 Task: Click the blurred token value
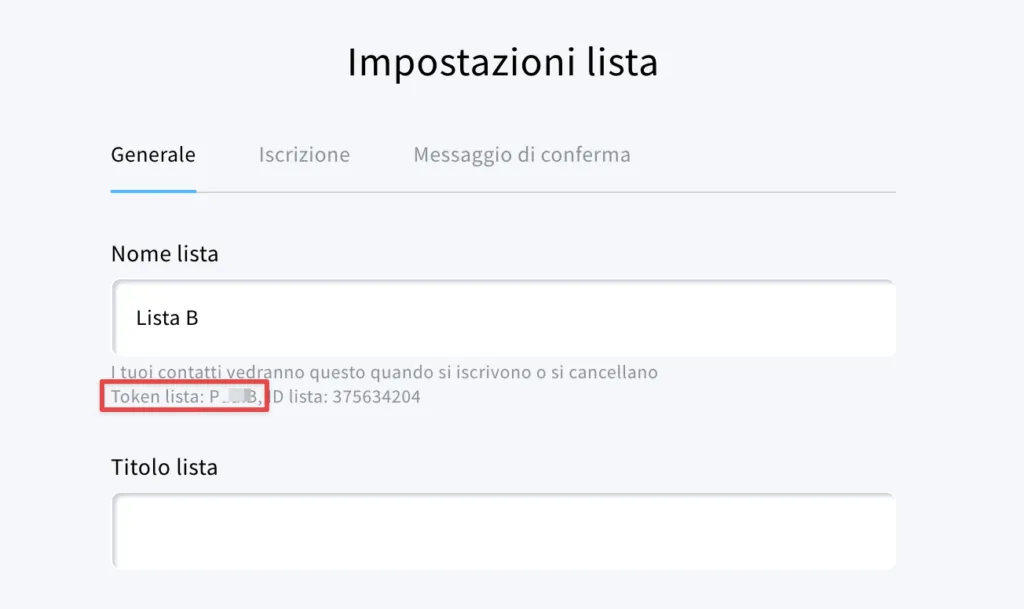coord(234,396)
